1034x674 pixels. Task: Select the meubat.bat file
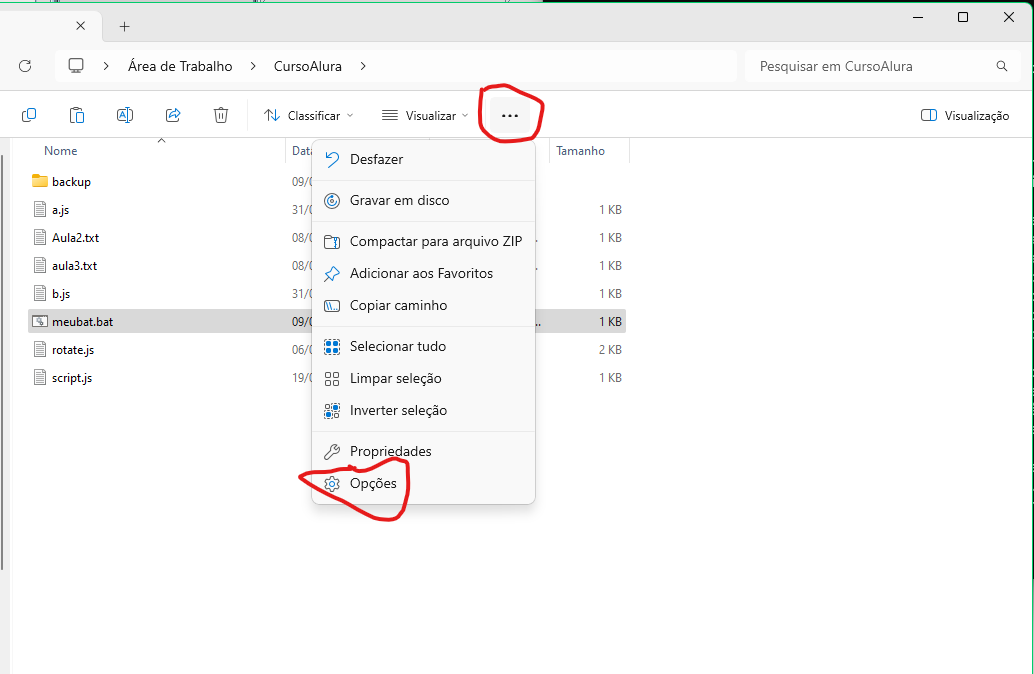click(82, 322)
